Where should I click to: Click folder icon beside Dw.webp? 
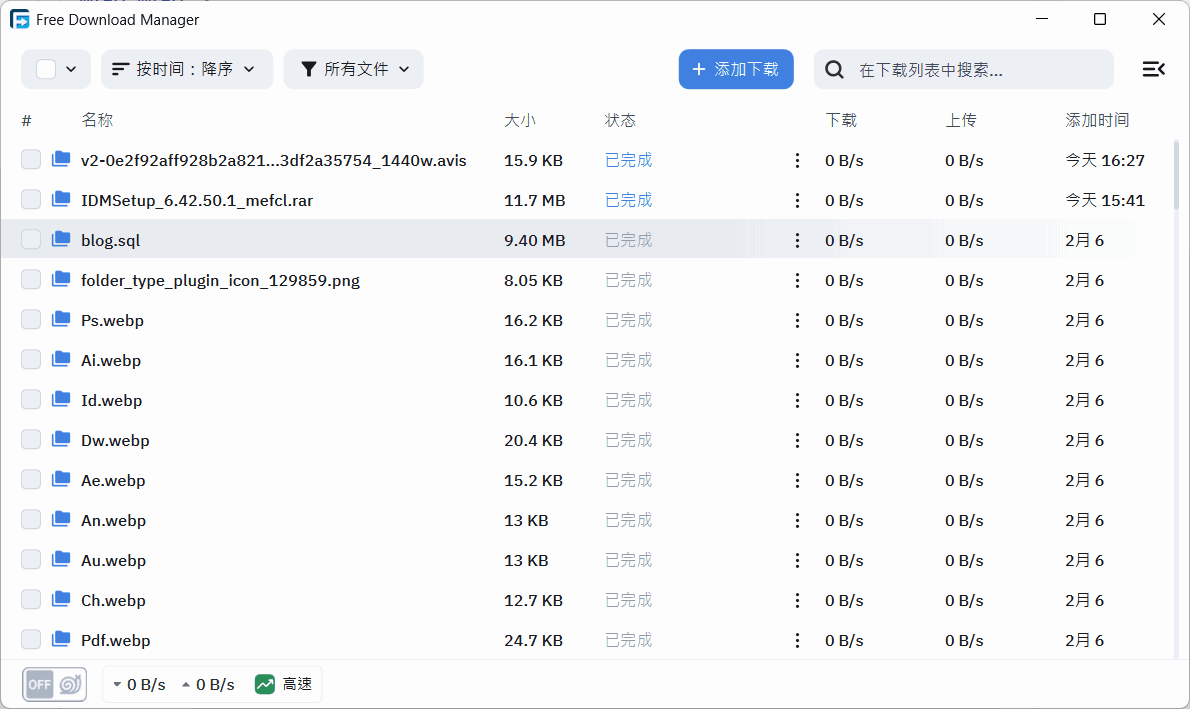coord(61,439)
